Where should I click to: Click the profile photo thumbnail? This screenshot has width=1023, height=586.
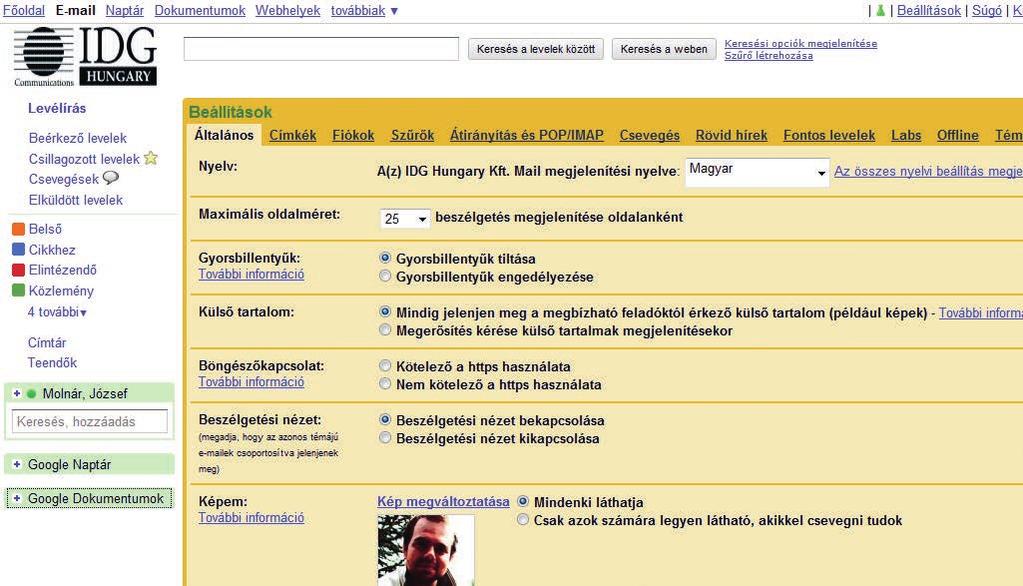click(x=426, y=550)
